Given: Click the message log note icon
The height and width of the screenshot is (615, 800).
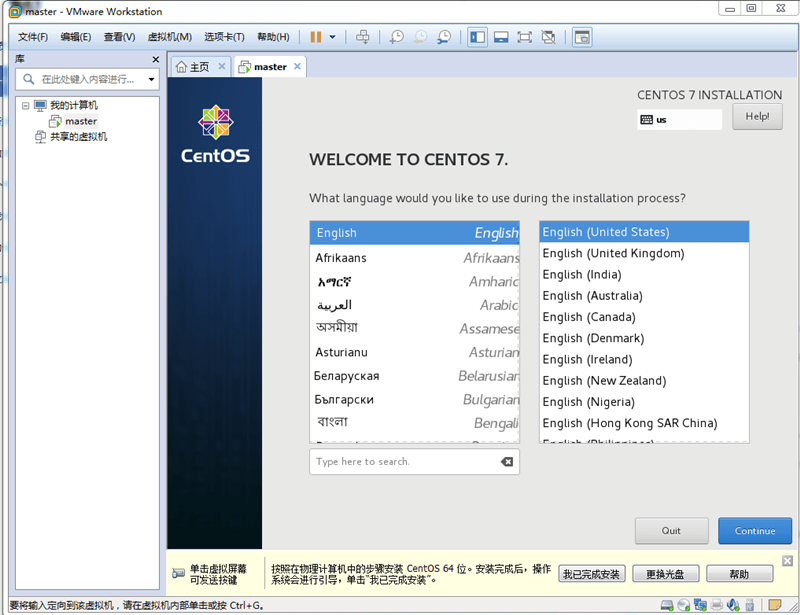Looking at the screenshot, I should (x=774, y=605).
